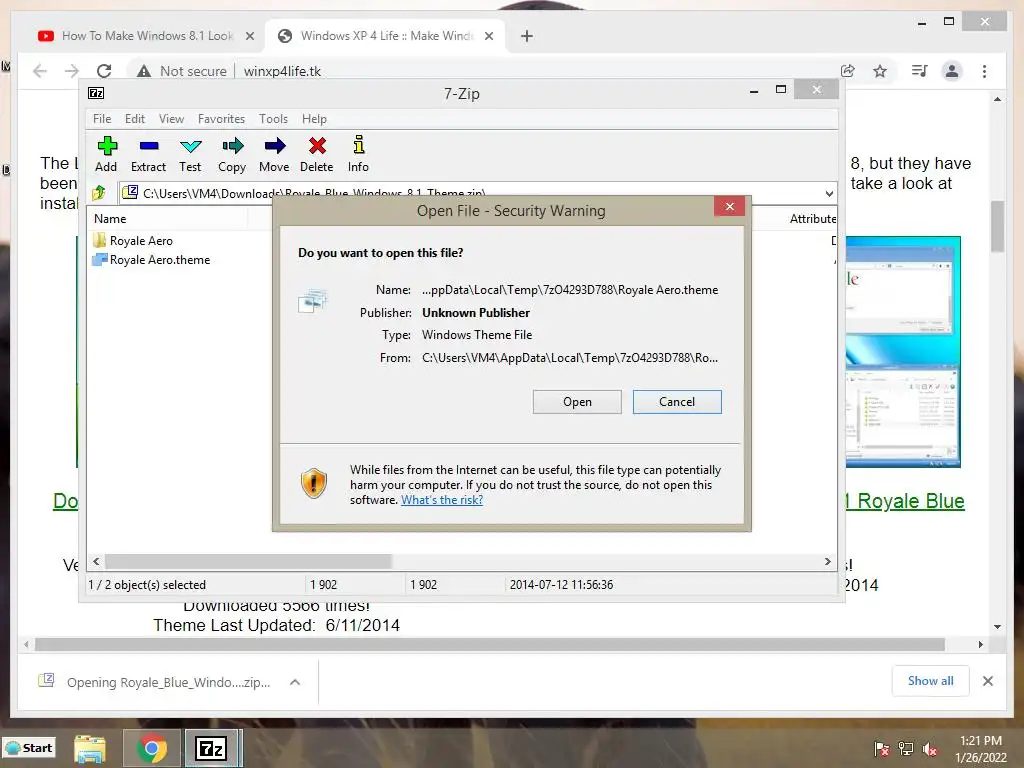The image size is (1024, 768).
Task: Click the Info toolbar icon
Action: [x=358, y=154]
